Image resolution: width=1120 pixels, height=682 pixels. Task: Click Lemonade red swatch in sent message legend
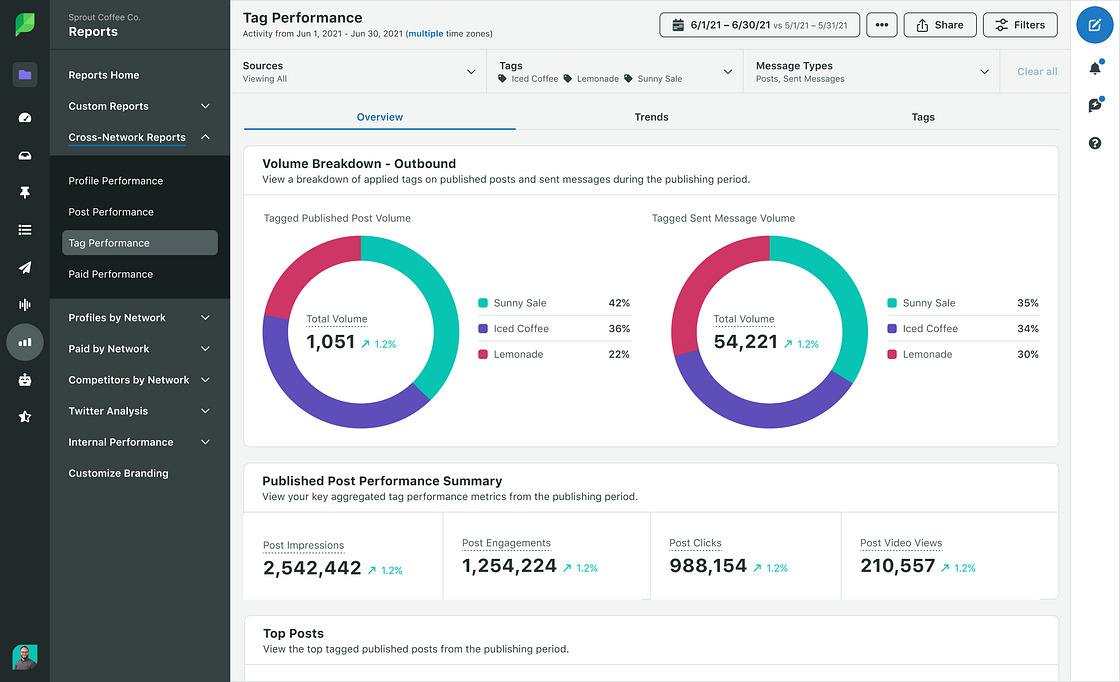click(x=892, y=354)
